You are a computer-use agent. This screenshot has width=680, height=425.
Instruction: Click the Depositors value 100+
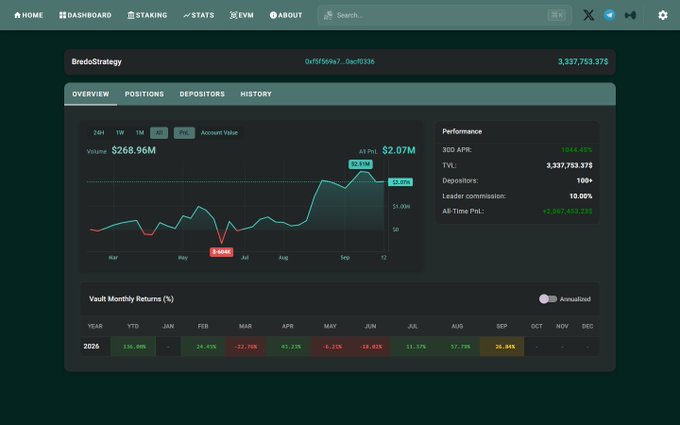coord(584,180)
